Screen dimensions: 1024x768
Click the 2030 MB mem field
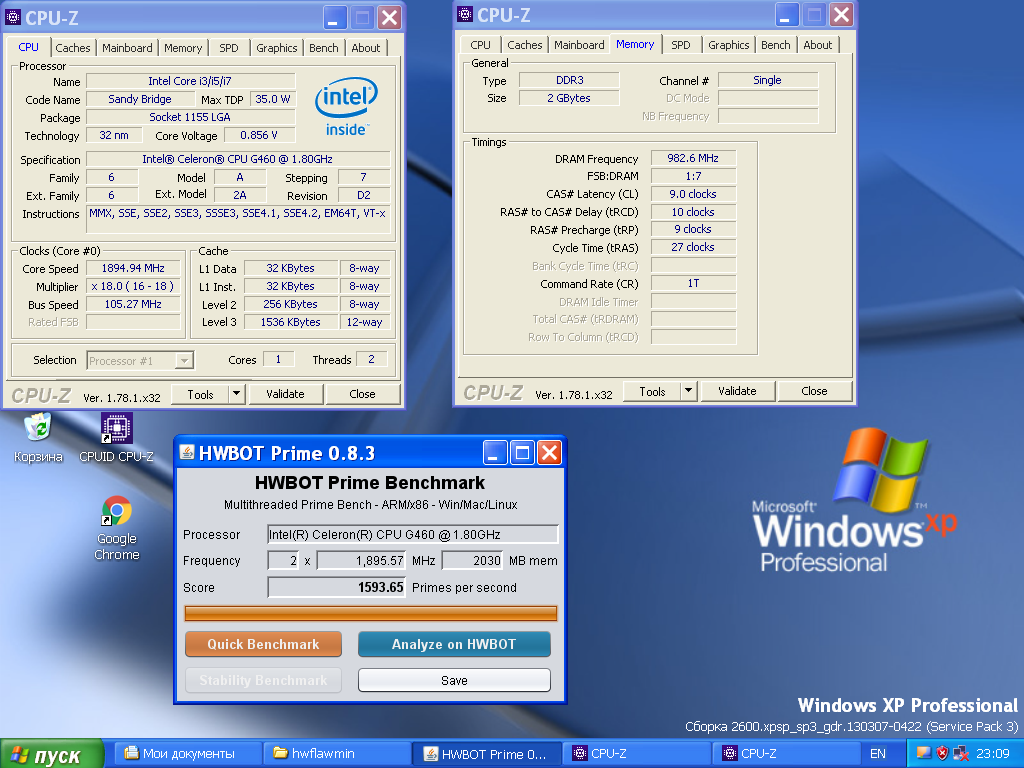472,560
